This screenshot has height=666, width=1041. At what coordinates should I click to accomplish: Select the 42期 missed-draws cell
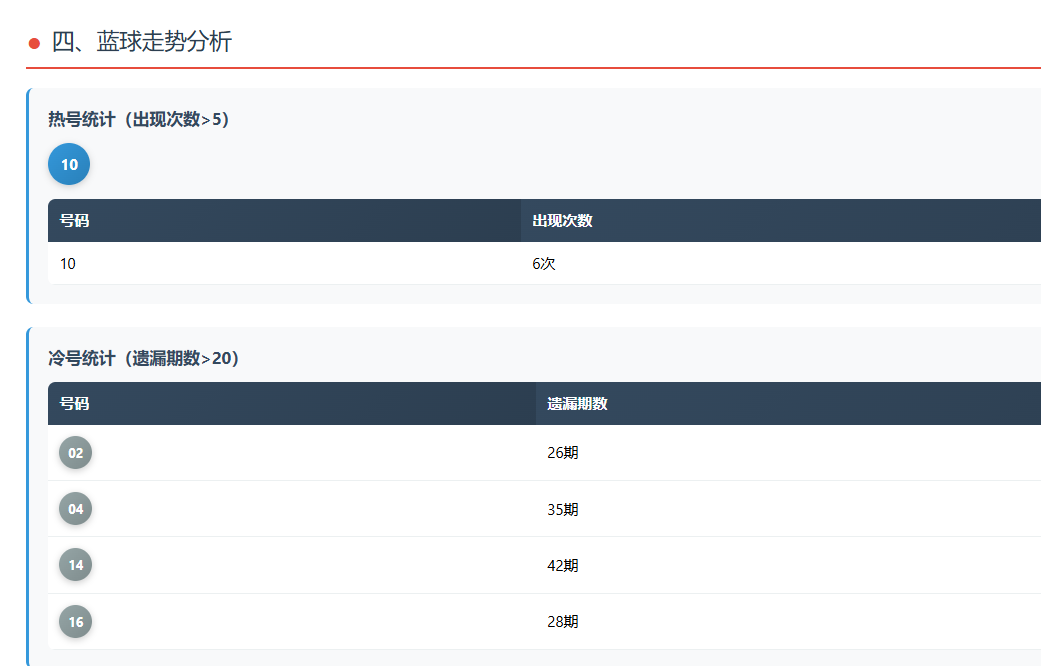click(562, 565)
